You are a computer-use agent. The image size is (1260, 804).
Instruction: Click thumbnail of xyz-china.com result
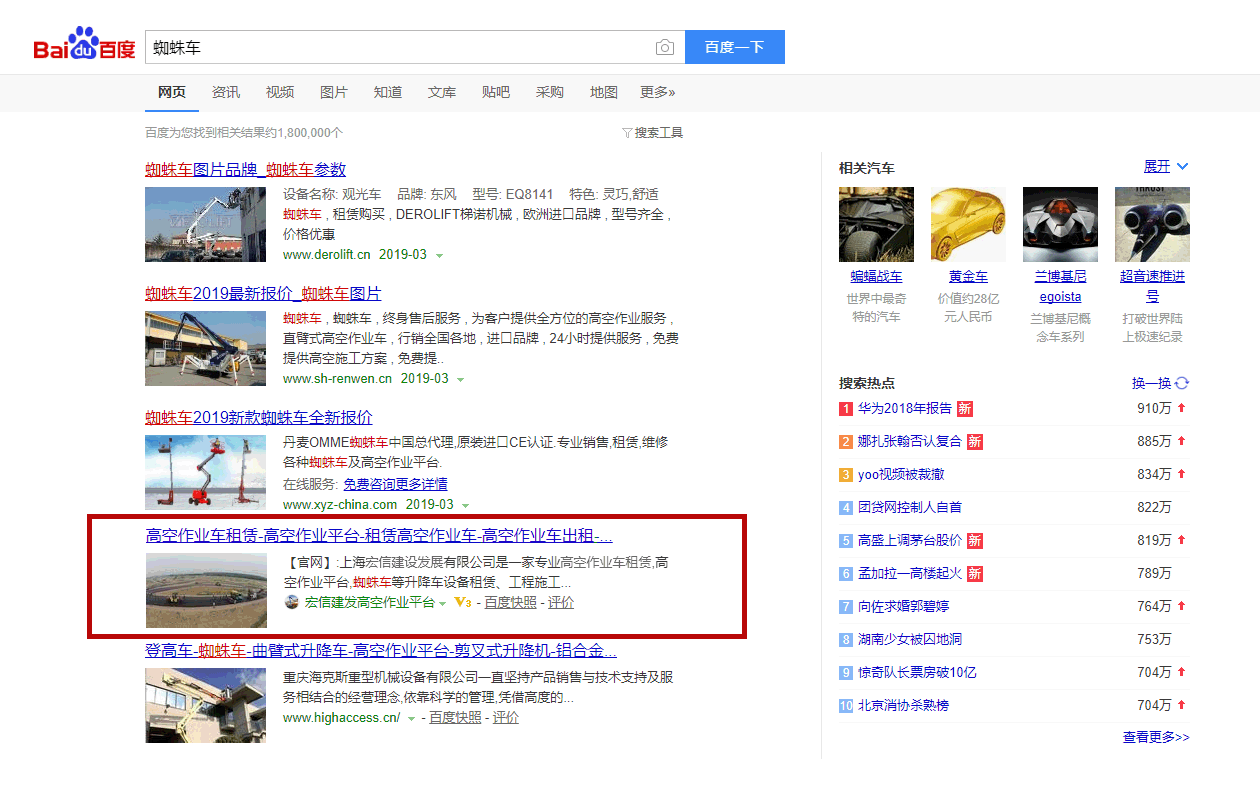coord(205,472)
